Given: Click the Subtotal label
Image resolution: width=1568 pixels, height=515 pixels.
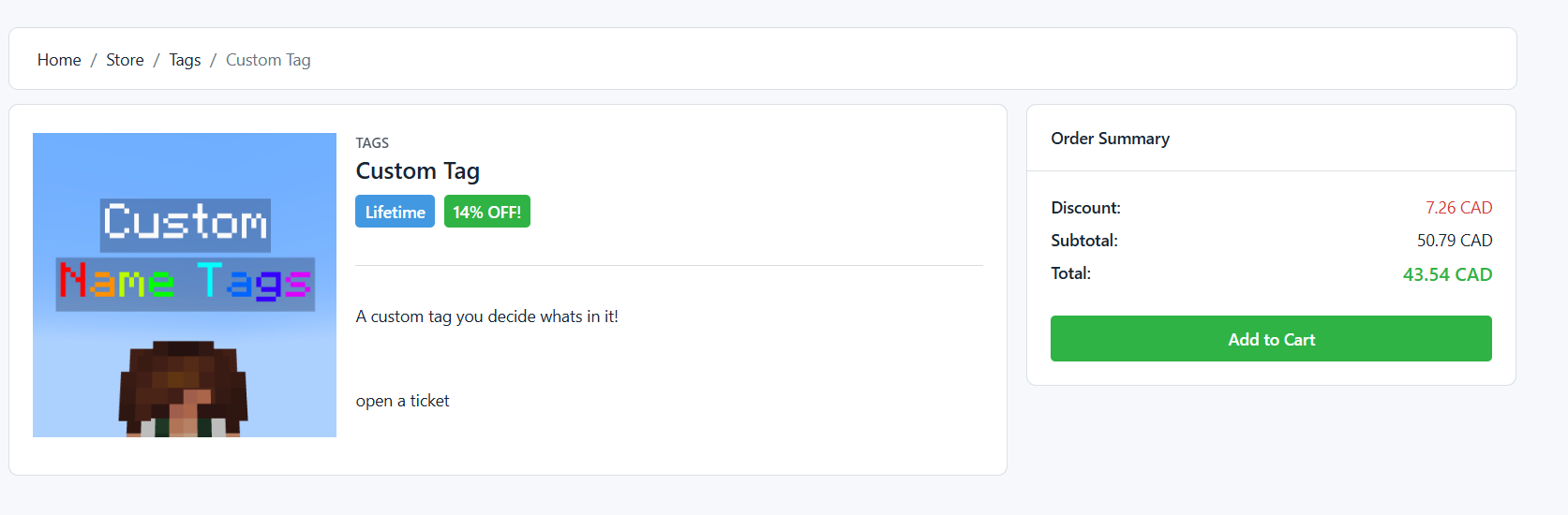Looking at the screenshot, I should coord(1084,241).
